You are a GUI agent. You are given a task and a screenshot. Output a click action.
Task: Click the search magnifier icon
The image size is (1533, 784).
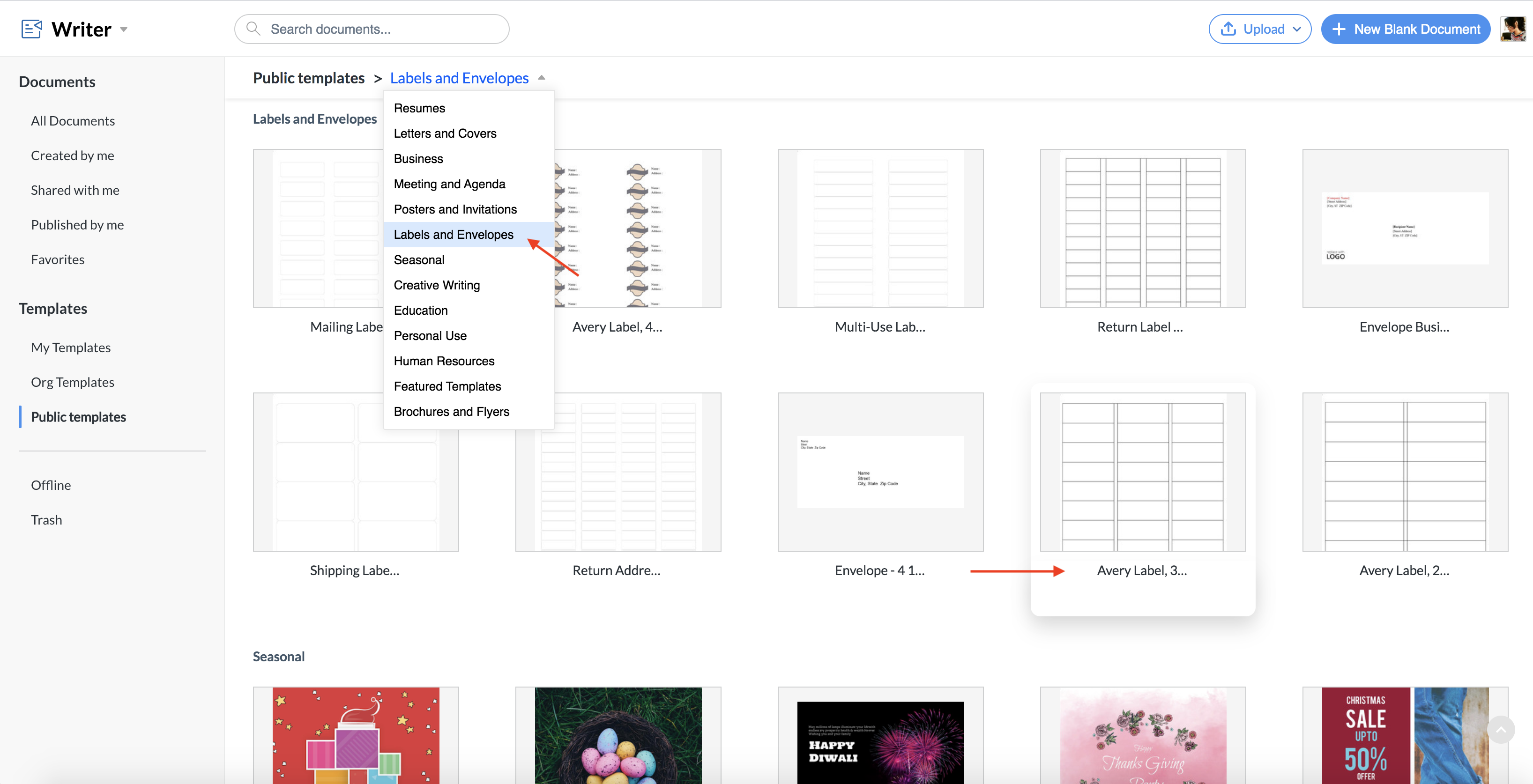[x=253, y=29]
